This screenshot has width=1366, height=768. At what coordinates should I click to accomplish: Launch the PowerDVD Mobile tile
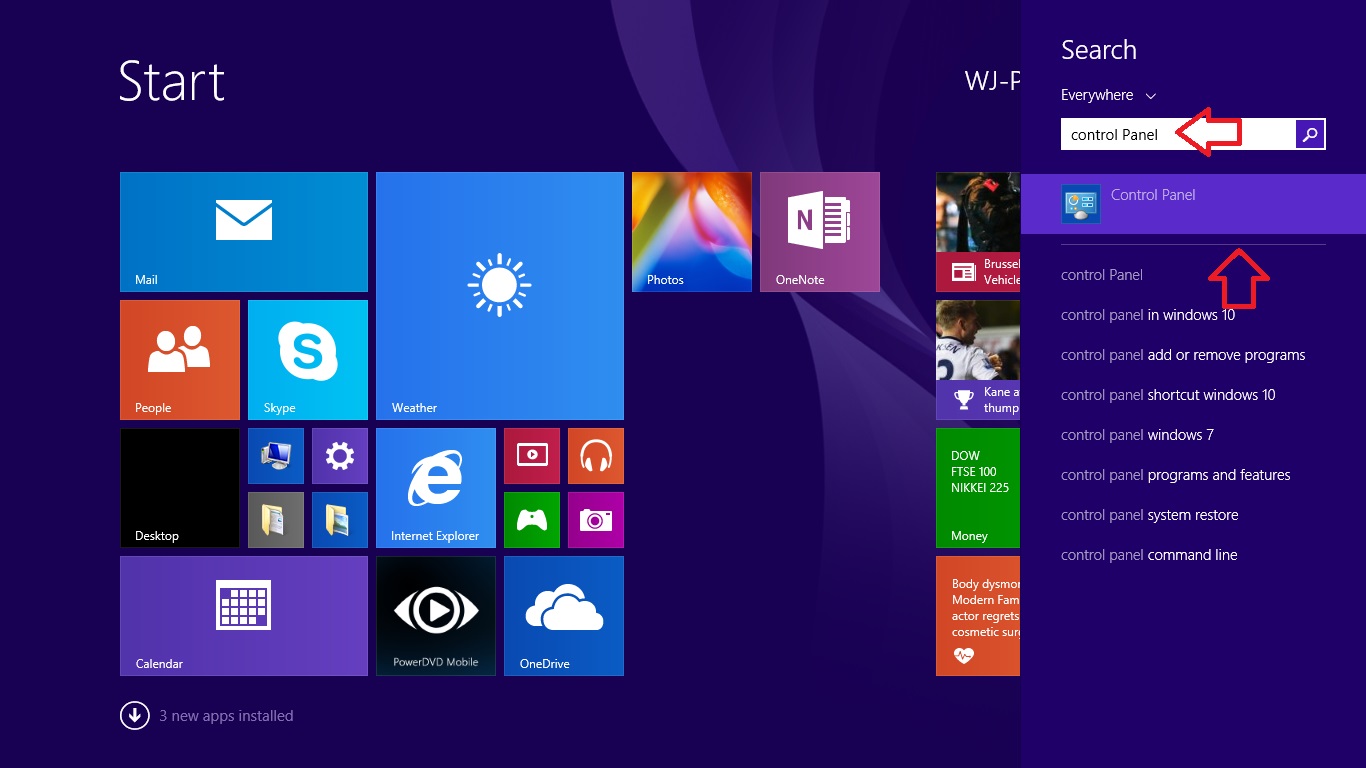tap(436, 616)
